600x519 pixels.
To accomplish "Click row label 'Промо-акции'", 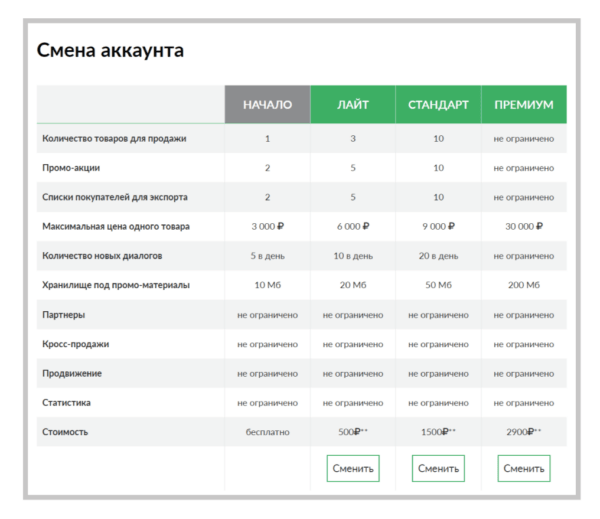I will tap(71, 168).
